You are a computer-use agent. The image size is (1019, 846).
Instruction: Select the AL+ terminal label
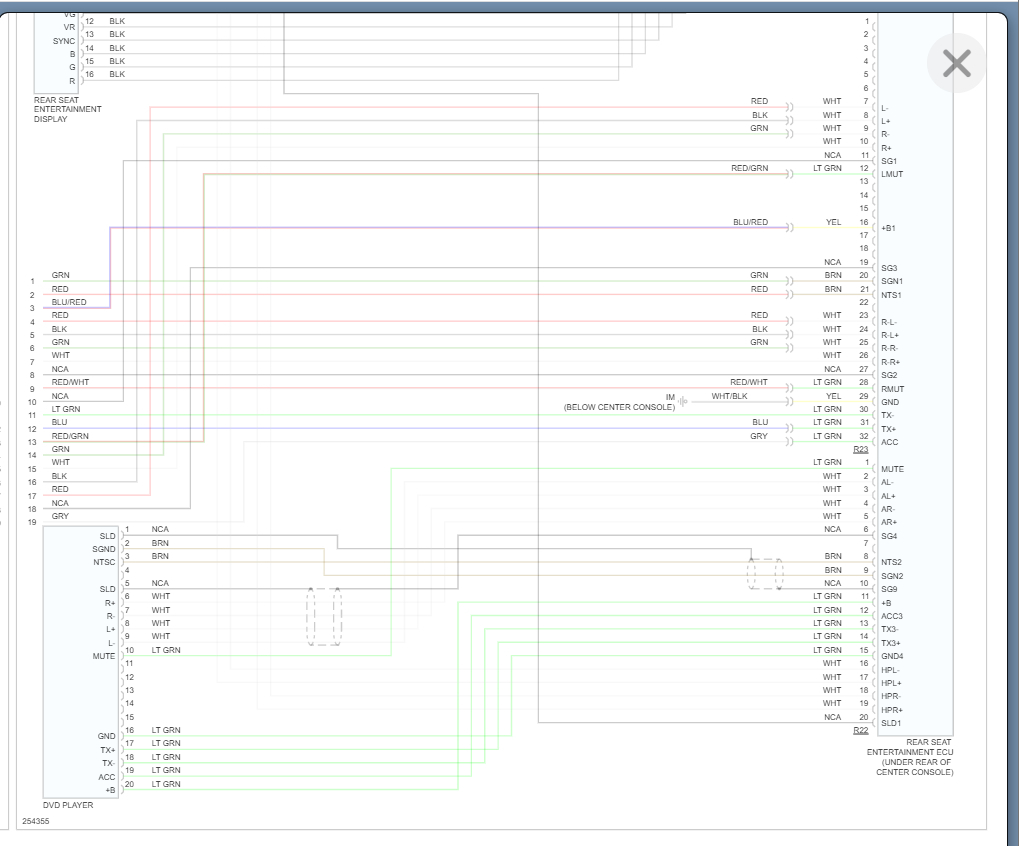coord(888,496)
